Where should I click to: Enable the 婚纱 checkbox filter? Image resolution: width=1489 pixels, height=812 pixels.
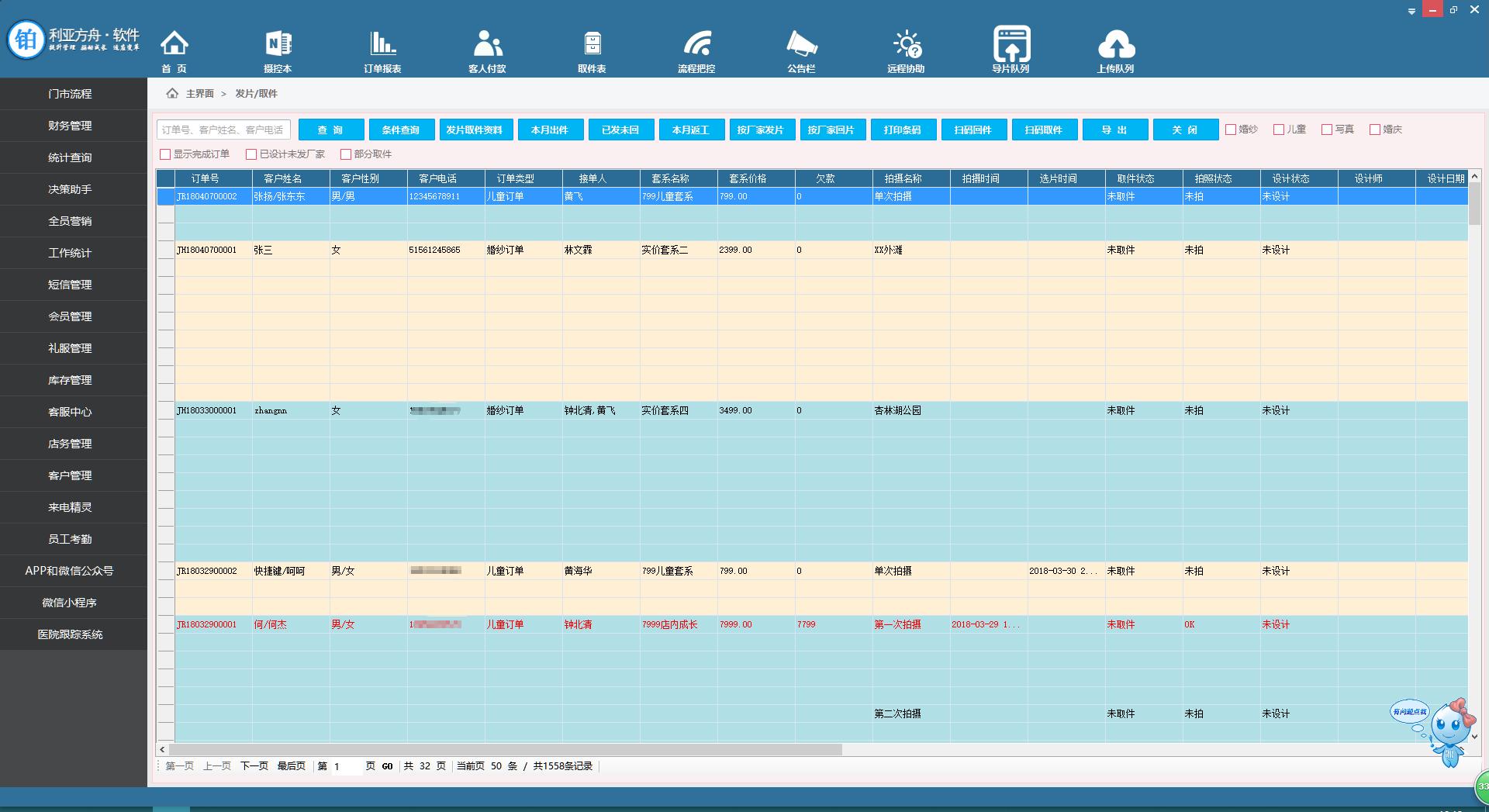point(1231,130)
